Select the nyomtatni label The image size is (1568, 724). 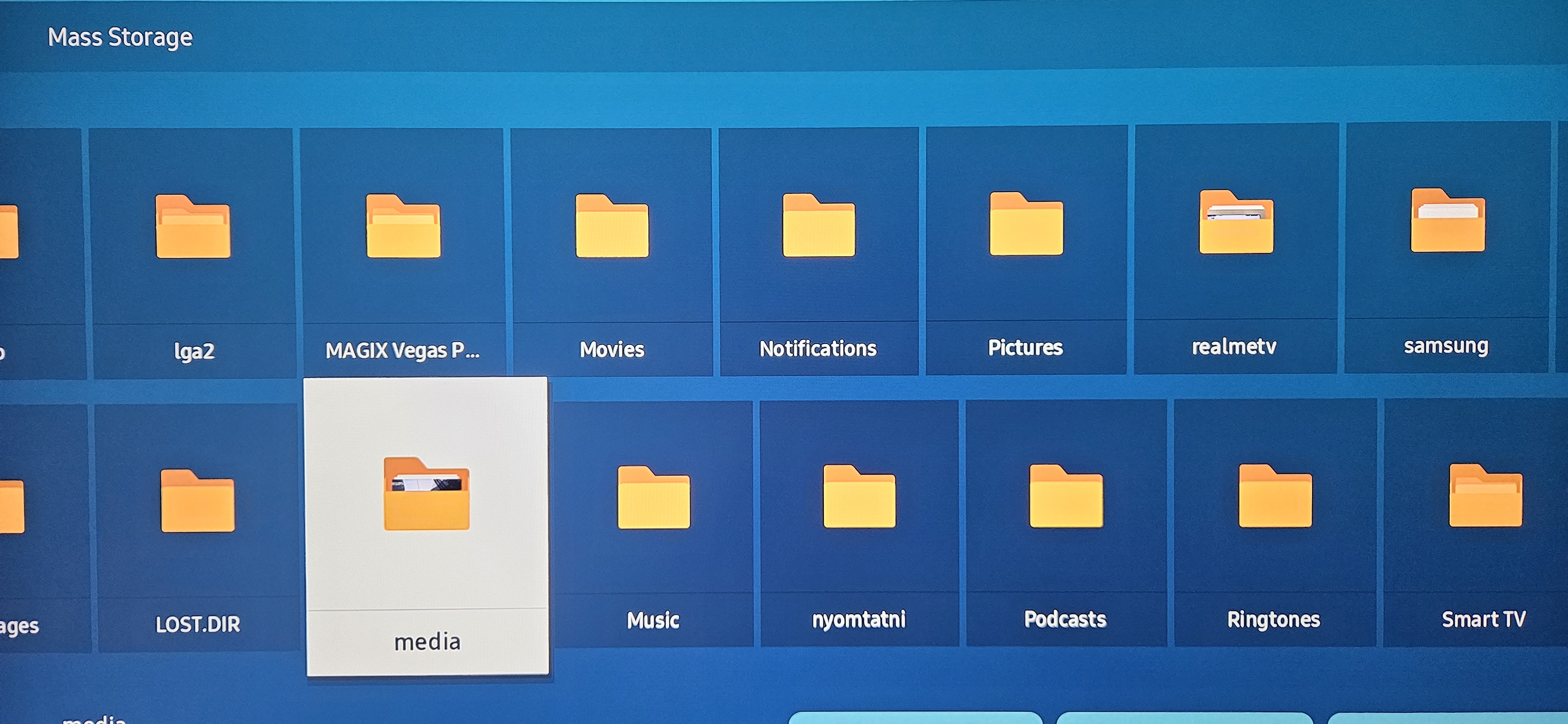[859, 619]
